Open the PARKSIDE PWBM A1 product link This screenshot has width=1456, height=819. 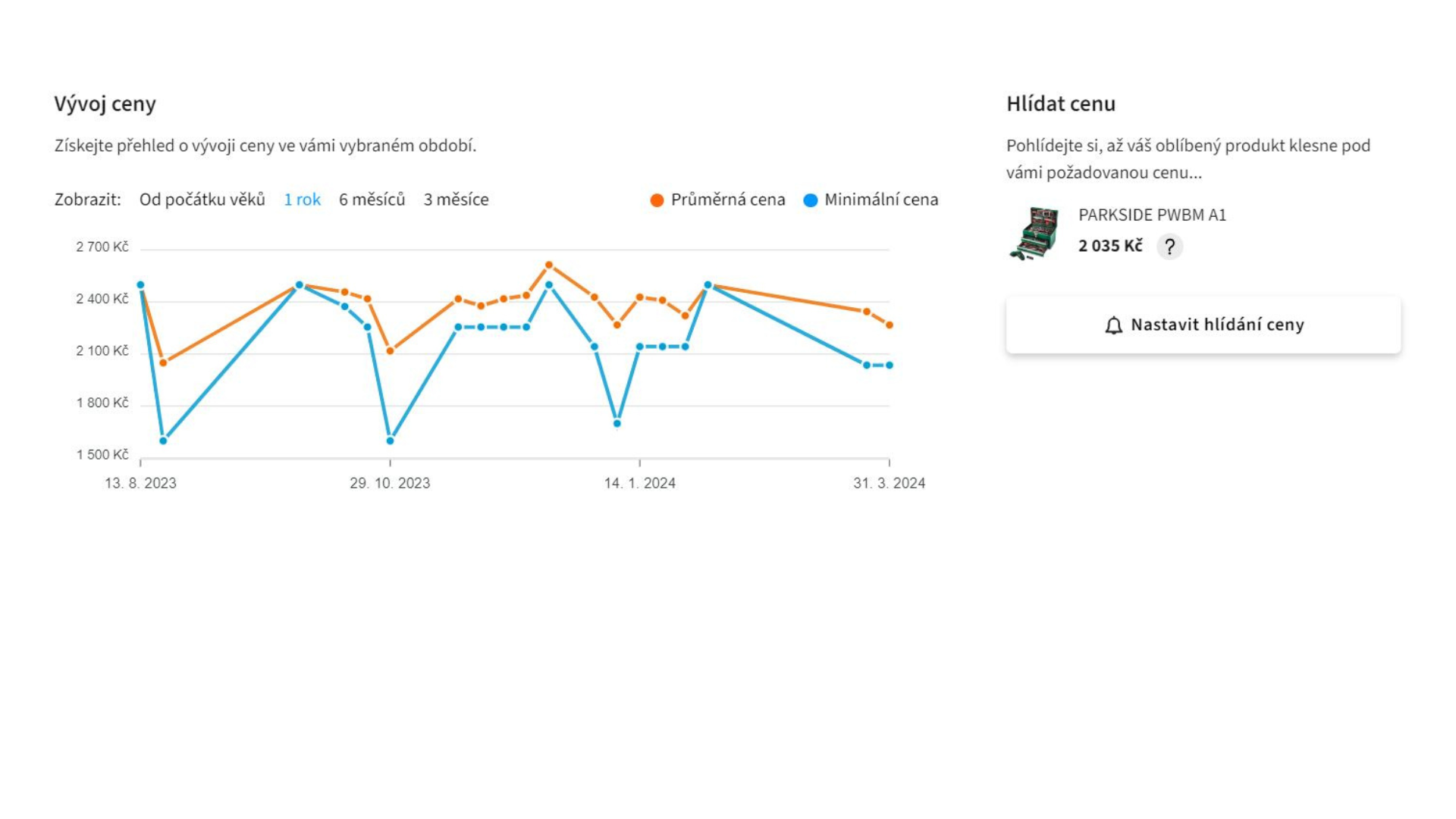pos(1151,215)
